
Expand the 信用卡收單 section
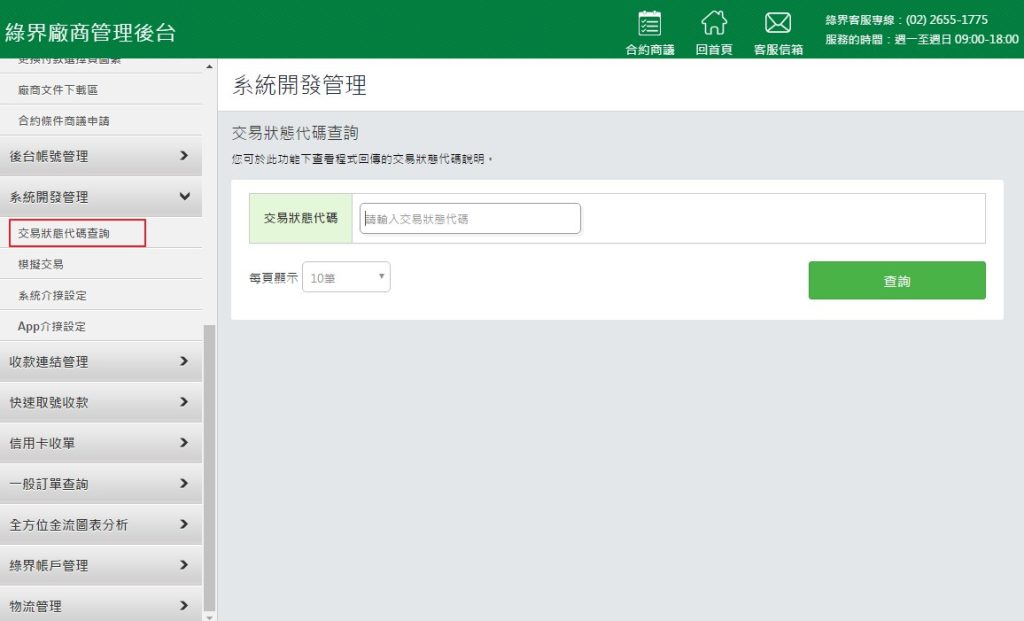click(x=100, y=443)
